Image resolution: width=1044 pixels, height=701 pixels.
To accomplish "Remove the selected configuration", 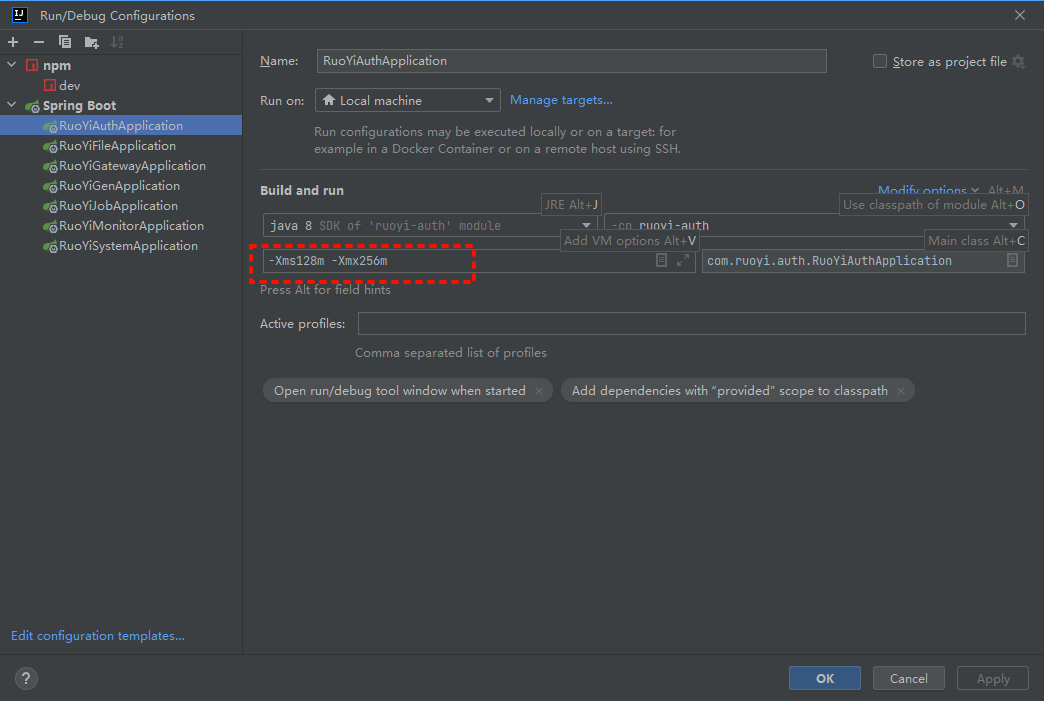I will (39, 42).
